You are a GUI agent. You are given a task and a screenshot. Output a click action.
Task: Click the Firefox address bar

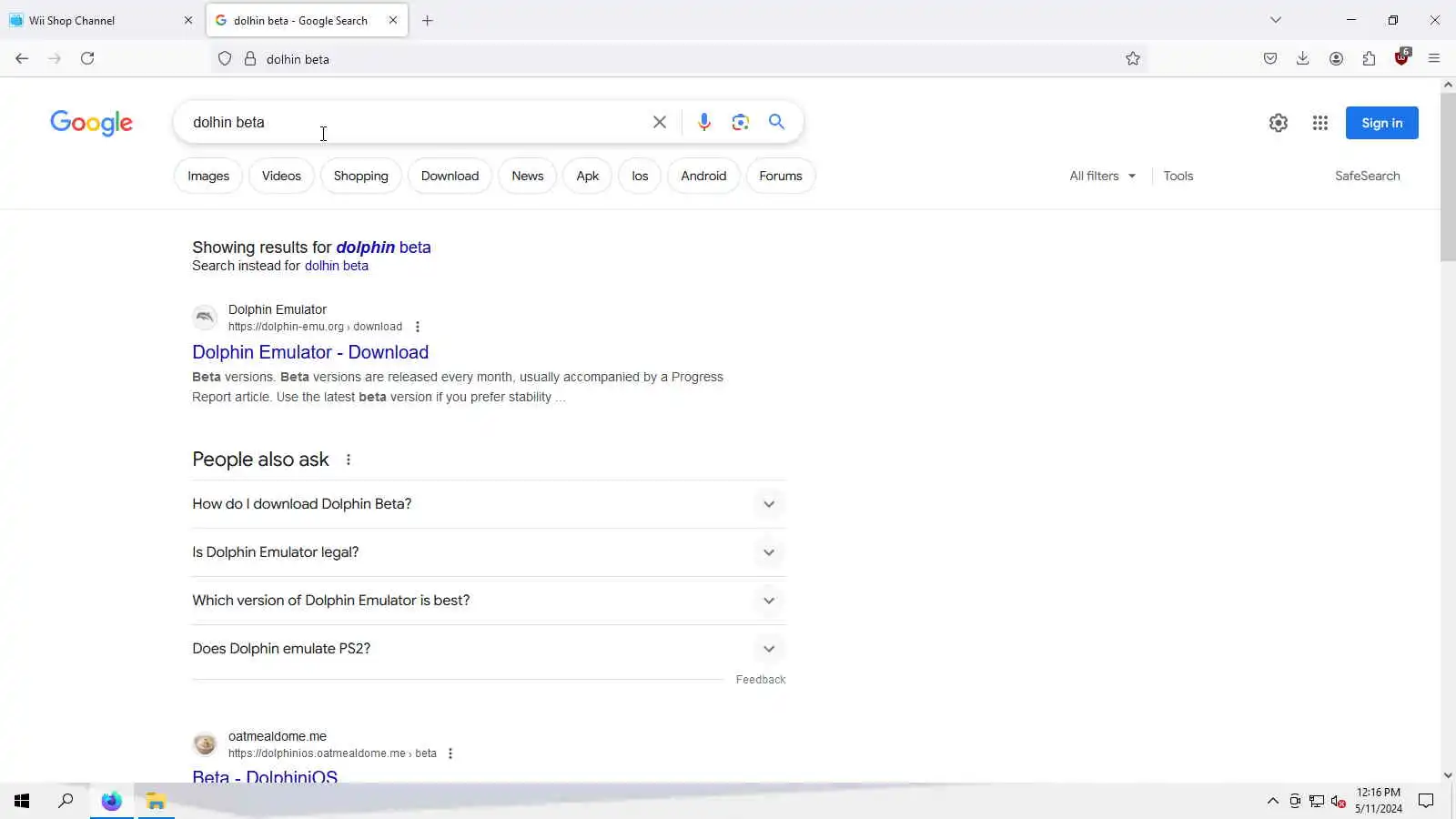[x=678, y=59]
